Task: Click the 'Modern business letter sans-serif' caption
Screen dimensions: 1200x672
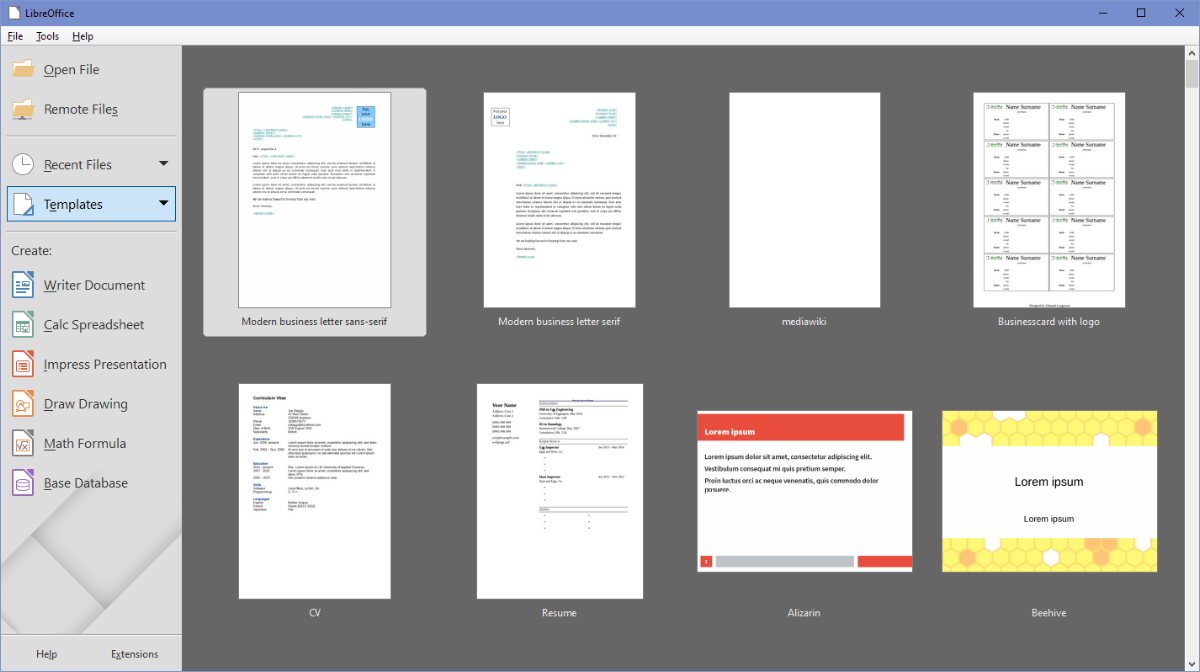Action: (314, 322)
